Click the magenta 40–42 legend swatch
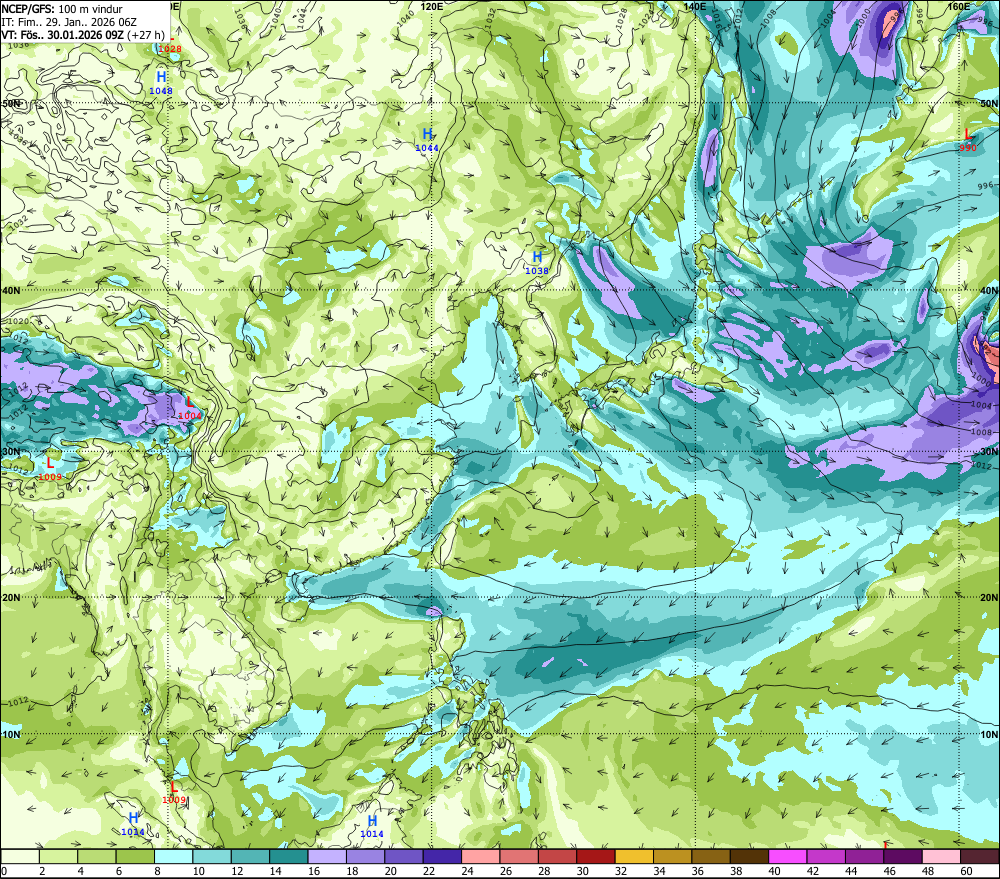 [788, 856]
